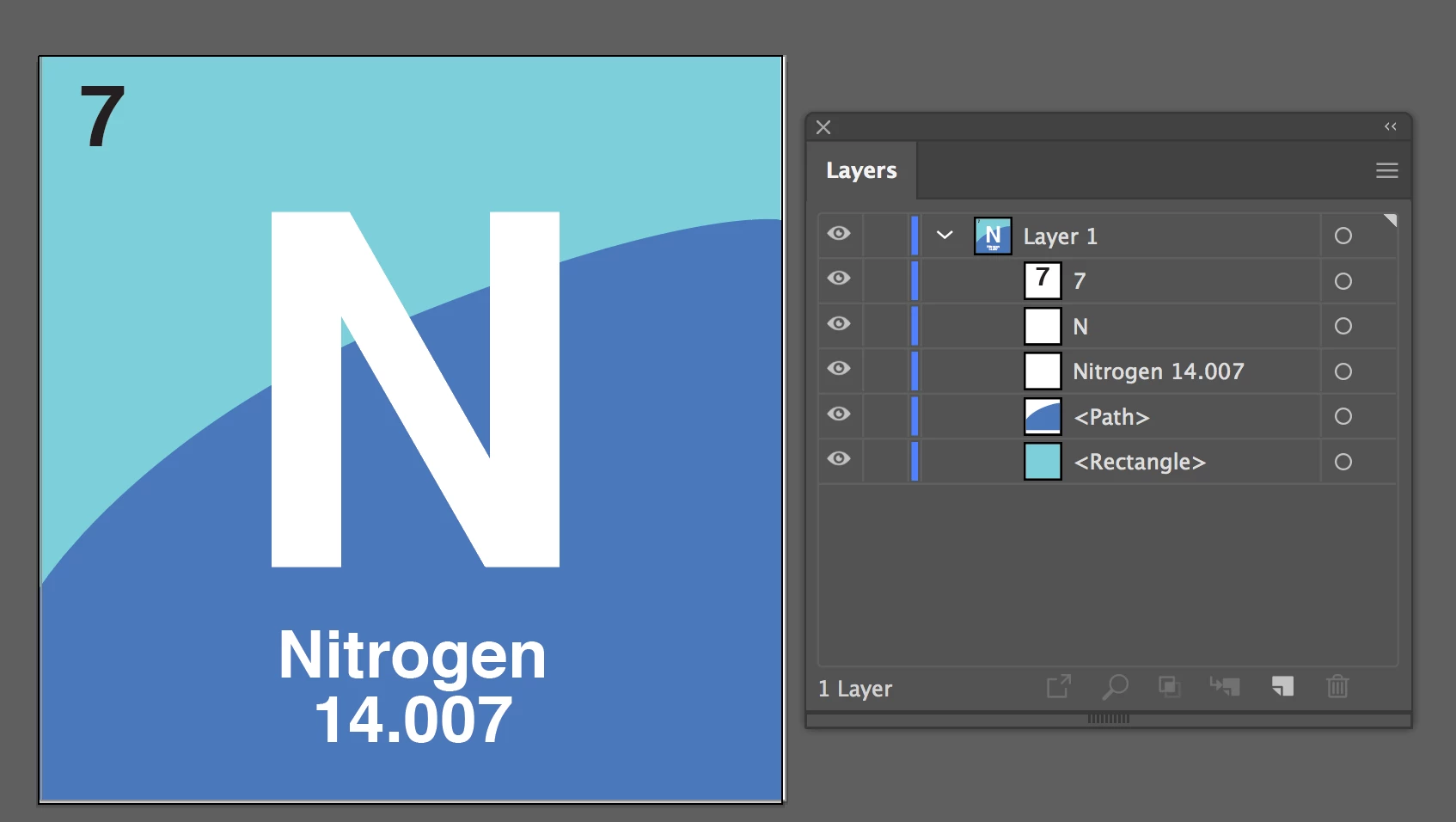
Task: Click the target circle for <Path>
Action: coord(1343,416)
